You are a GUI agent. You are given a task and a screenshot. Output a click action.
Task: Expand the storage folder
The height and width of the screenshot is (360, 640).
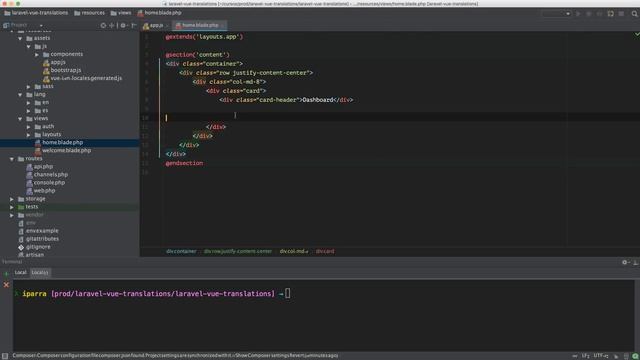[x=12, y=199]
